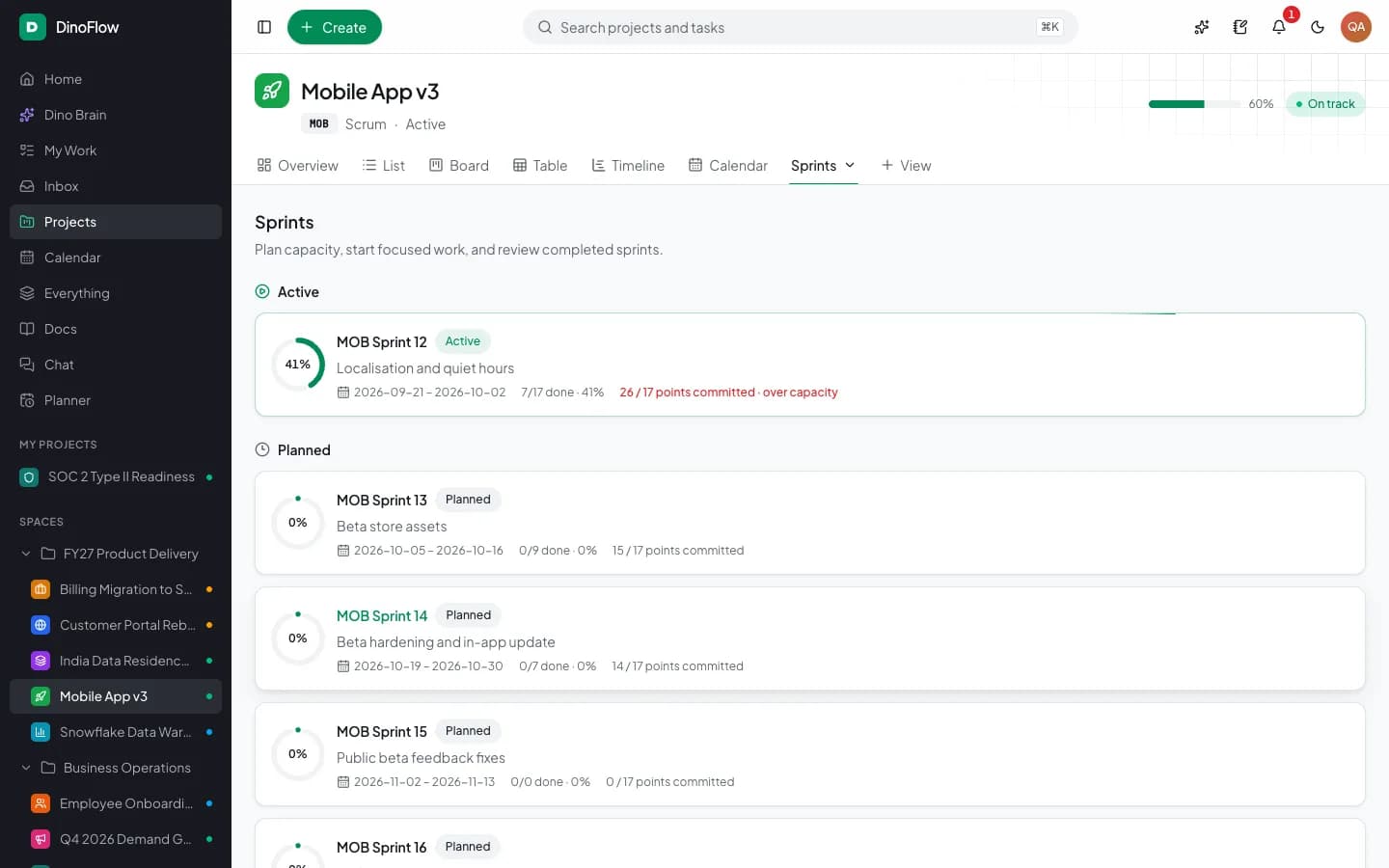Open Planner in sidebar
The image size is (1389, 868).
coord(116,400)
